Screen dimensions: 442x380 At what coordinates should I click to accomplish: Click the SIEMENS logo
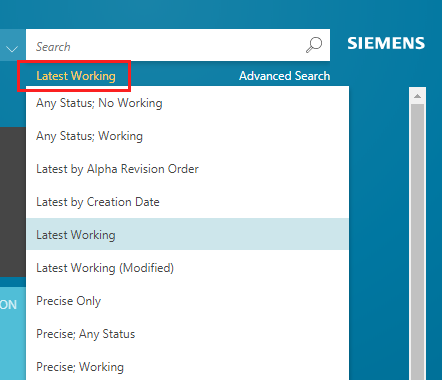tap(386, 43)
